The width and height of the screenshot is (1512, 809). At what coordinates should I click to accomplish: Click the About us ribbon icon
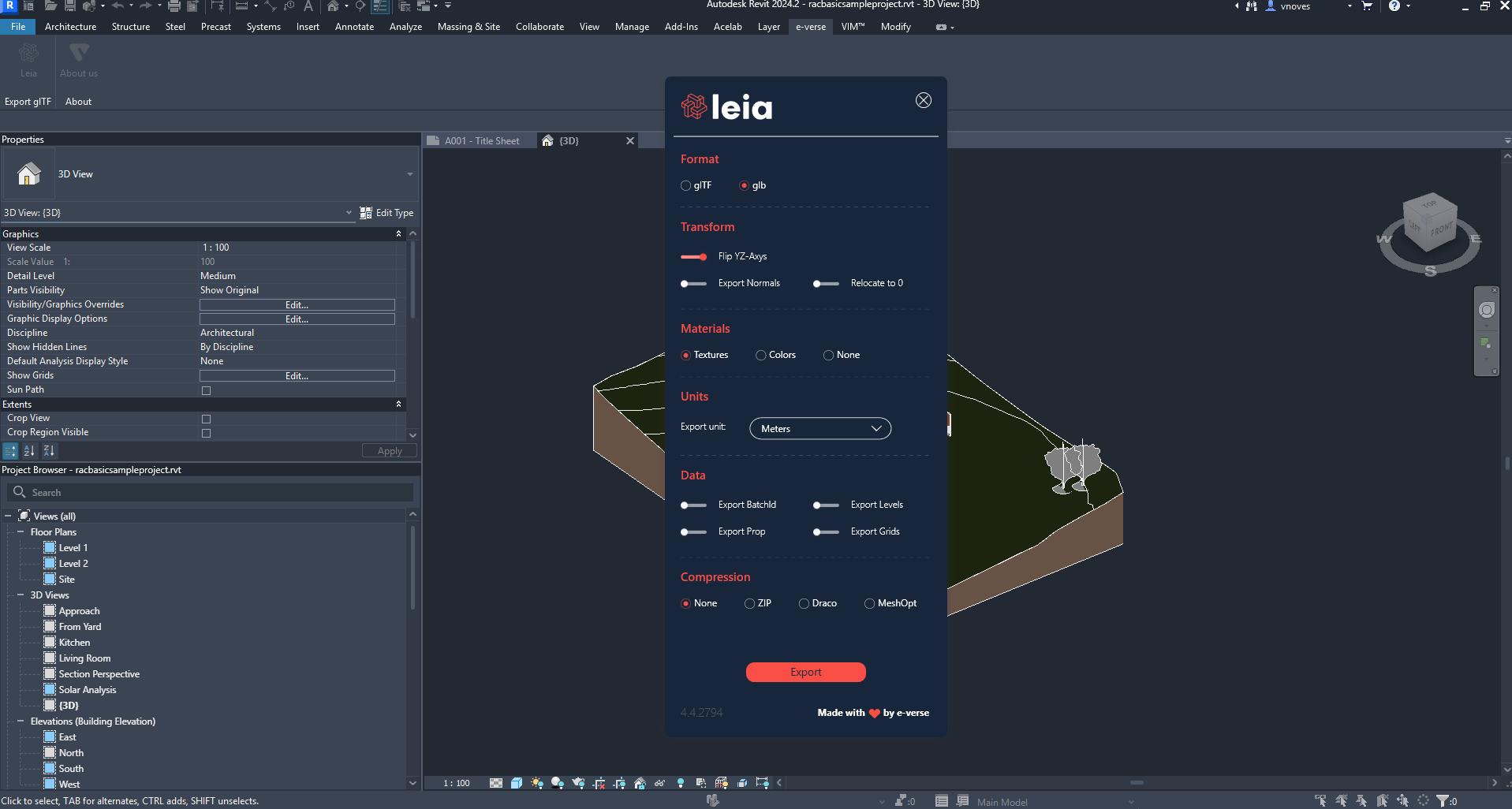coord(79,60)
